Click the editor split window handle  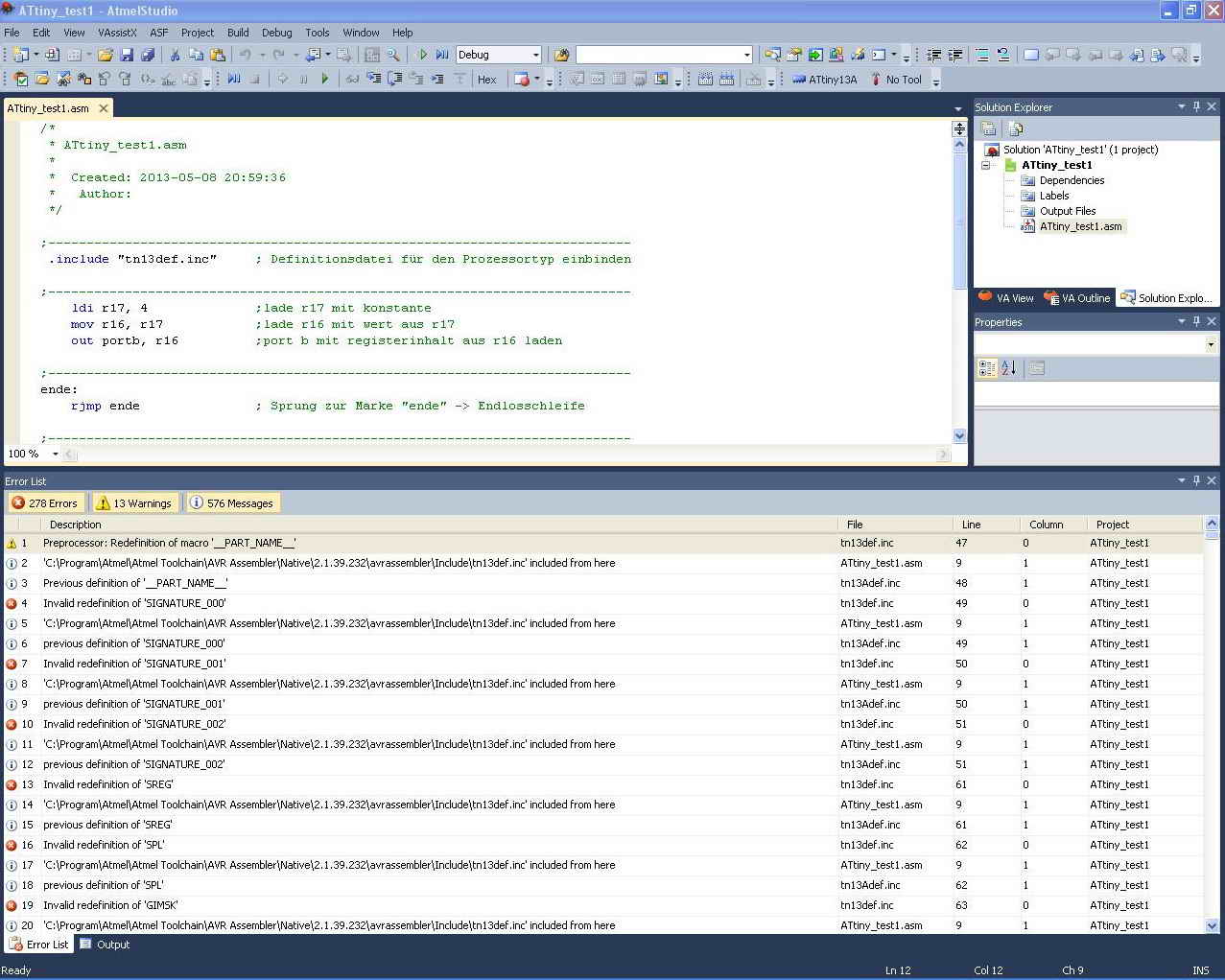pyautogui.click(x=959, y=128)
